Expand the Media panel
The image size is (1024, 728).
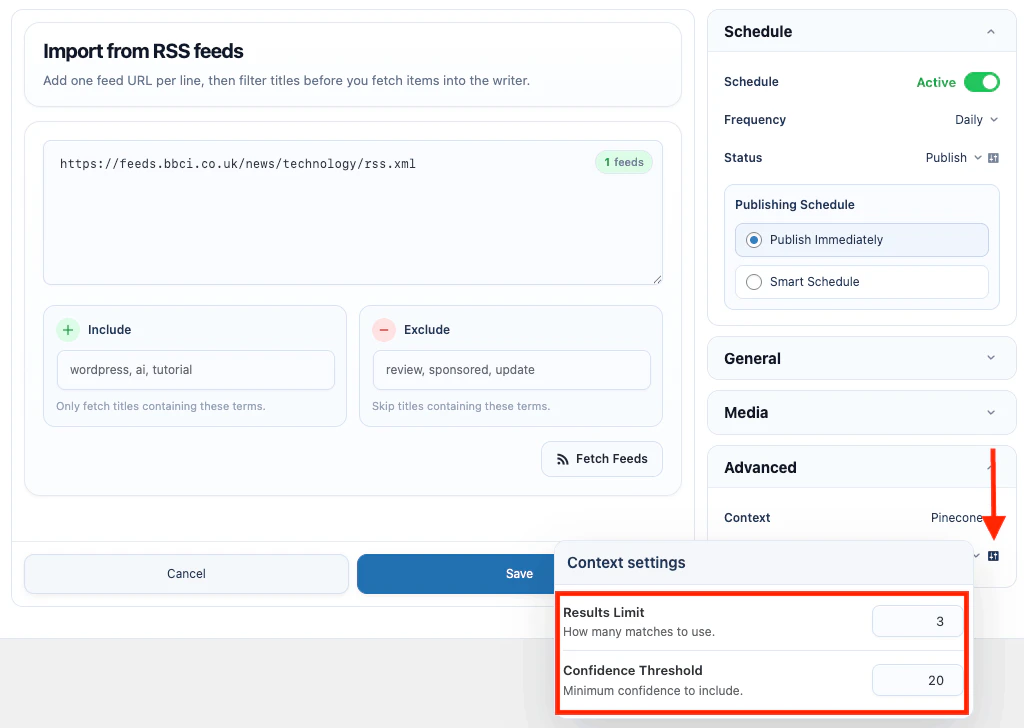[x=861, y=413]
